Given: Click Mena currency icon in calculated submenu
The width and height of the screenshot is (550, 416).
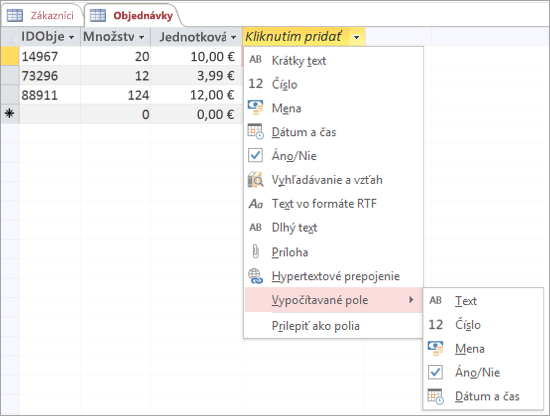Looking at the screenshot, I should click(436, 348).
